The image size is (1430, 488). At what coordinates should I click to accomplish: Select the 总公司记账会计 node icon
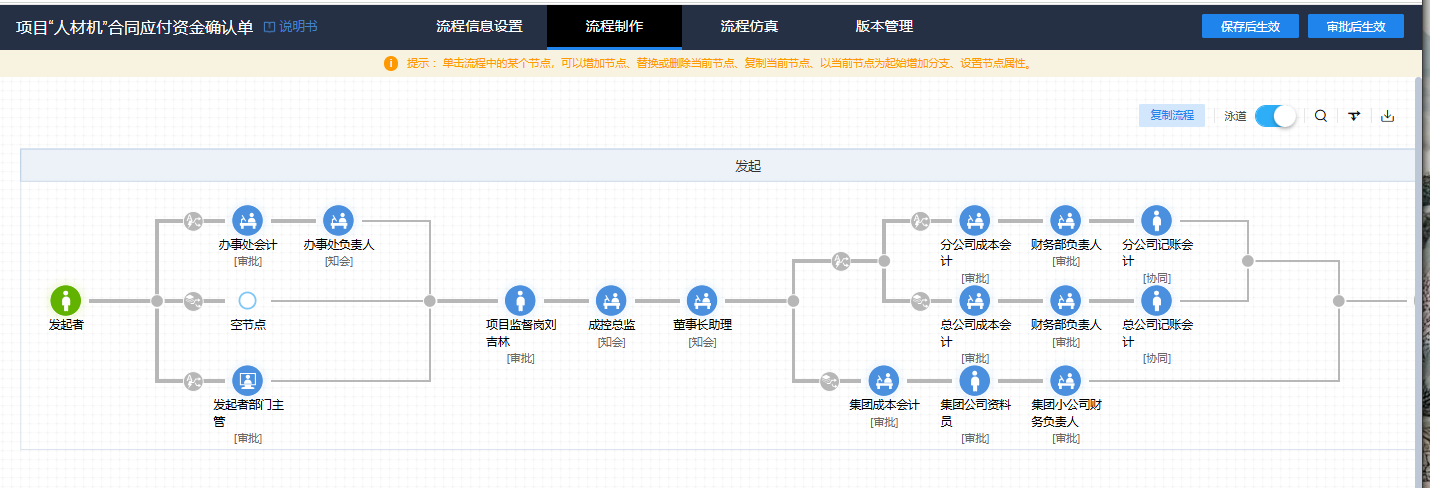(x=1156, y=300)
